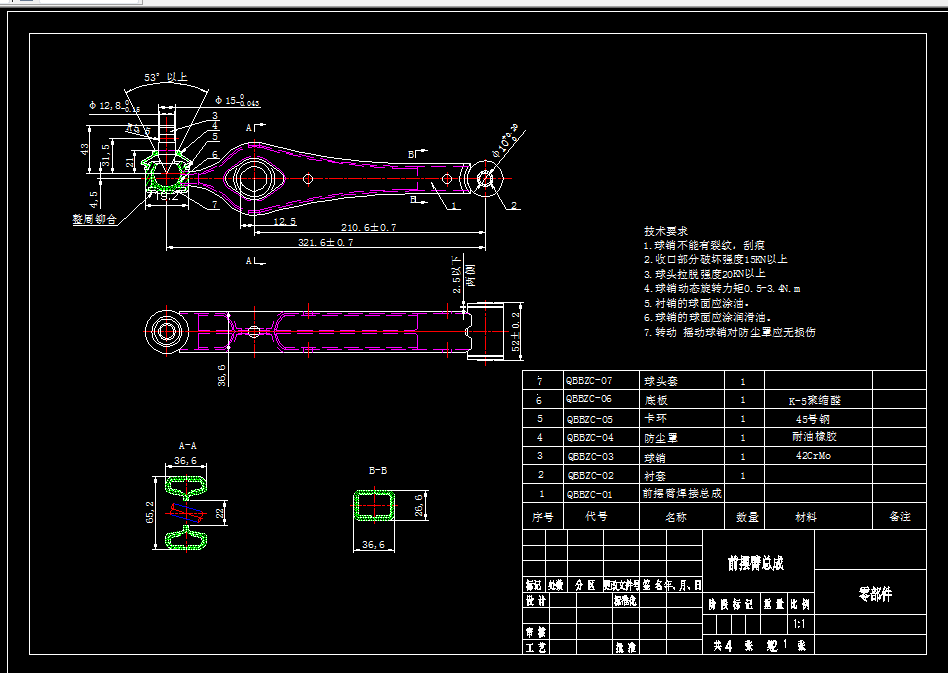This screenshot has width=948, height=673.
Task: Select the 'Φ10' diameter dimension at the bushing end
Action: pos(507,143)
